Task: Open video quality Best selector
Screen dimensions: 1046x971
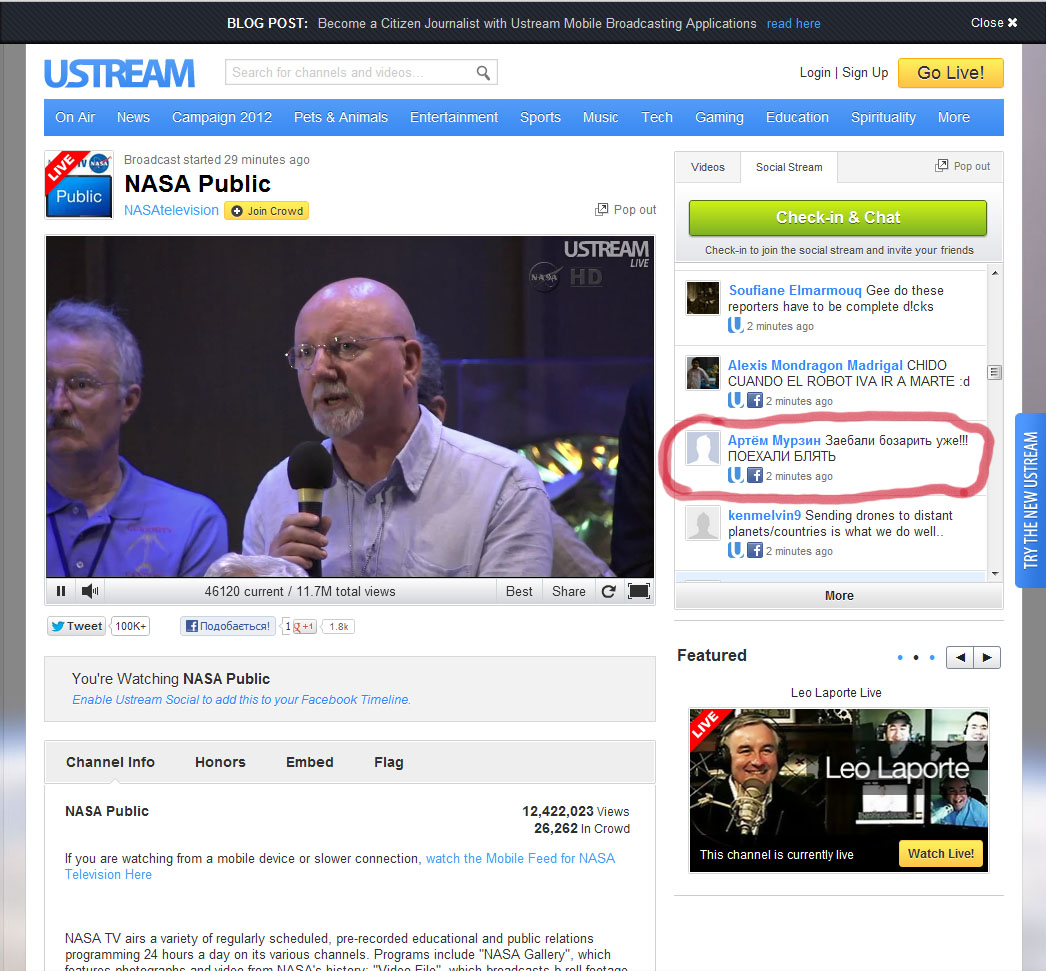Action: [519, 592]
